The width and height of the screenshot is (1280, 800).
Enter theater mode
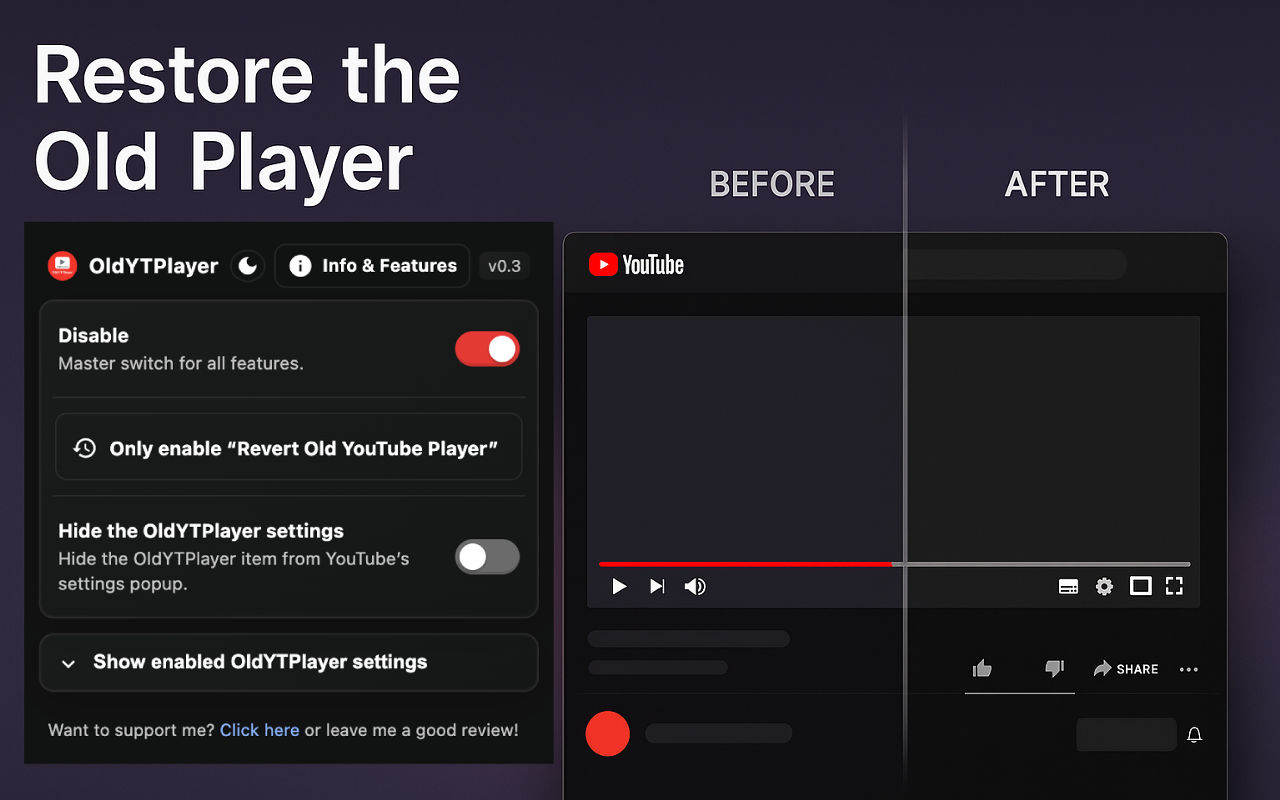pos(1140,586)
